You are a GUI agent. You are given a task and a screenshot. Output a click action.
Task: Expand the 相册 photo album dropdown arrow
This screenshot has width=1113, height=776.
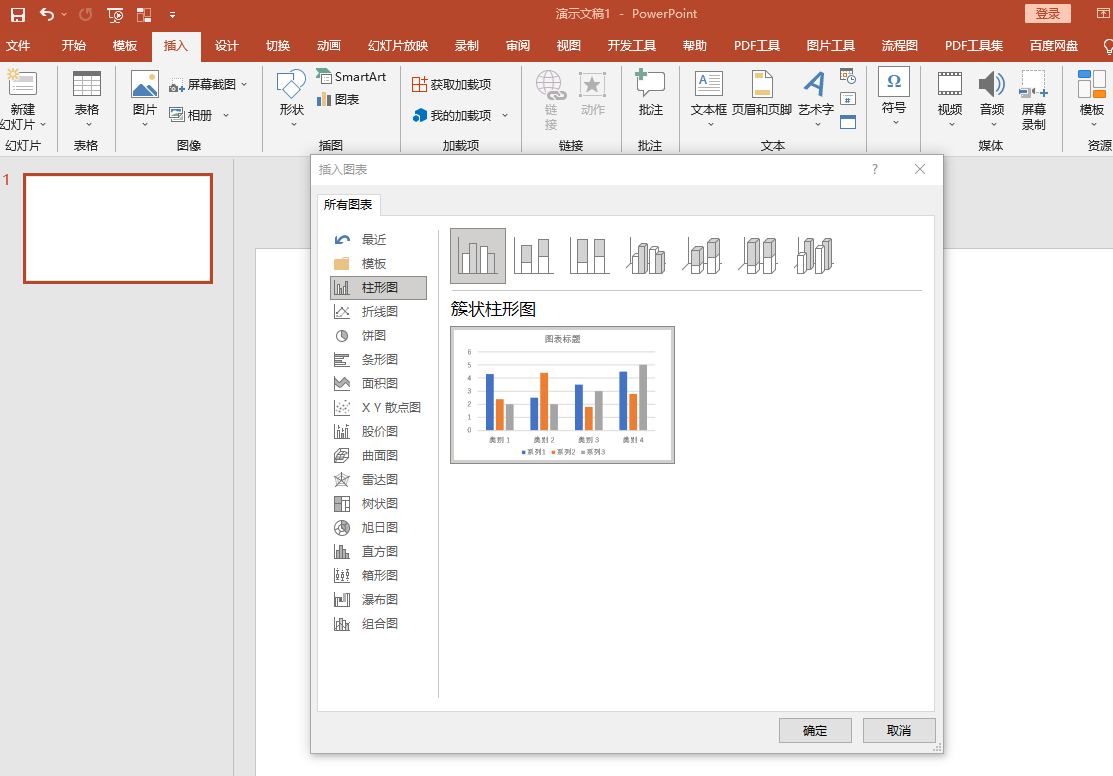click(x=226, y=115)
